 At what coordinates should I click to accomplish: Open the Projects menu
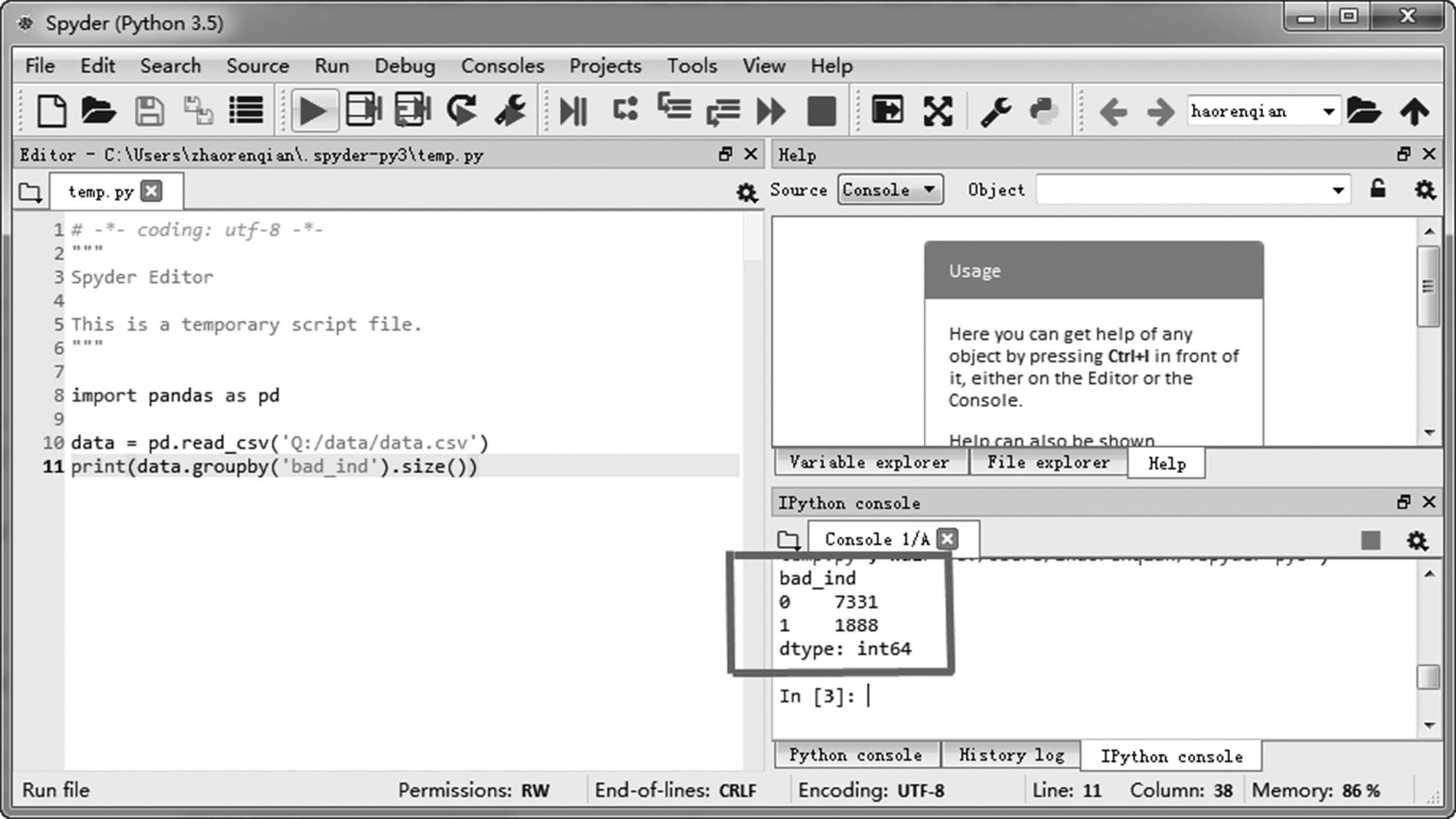point(605,66)
